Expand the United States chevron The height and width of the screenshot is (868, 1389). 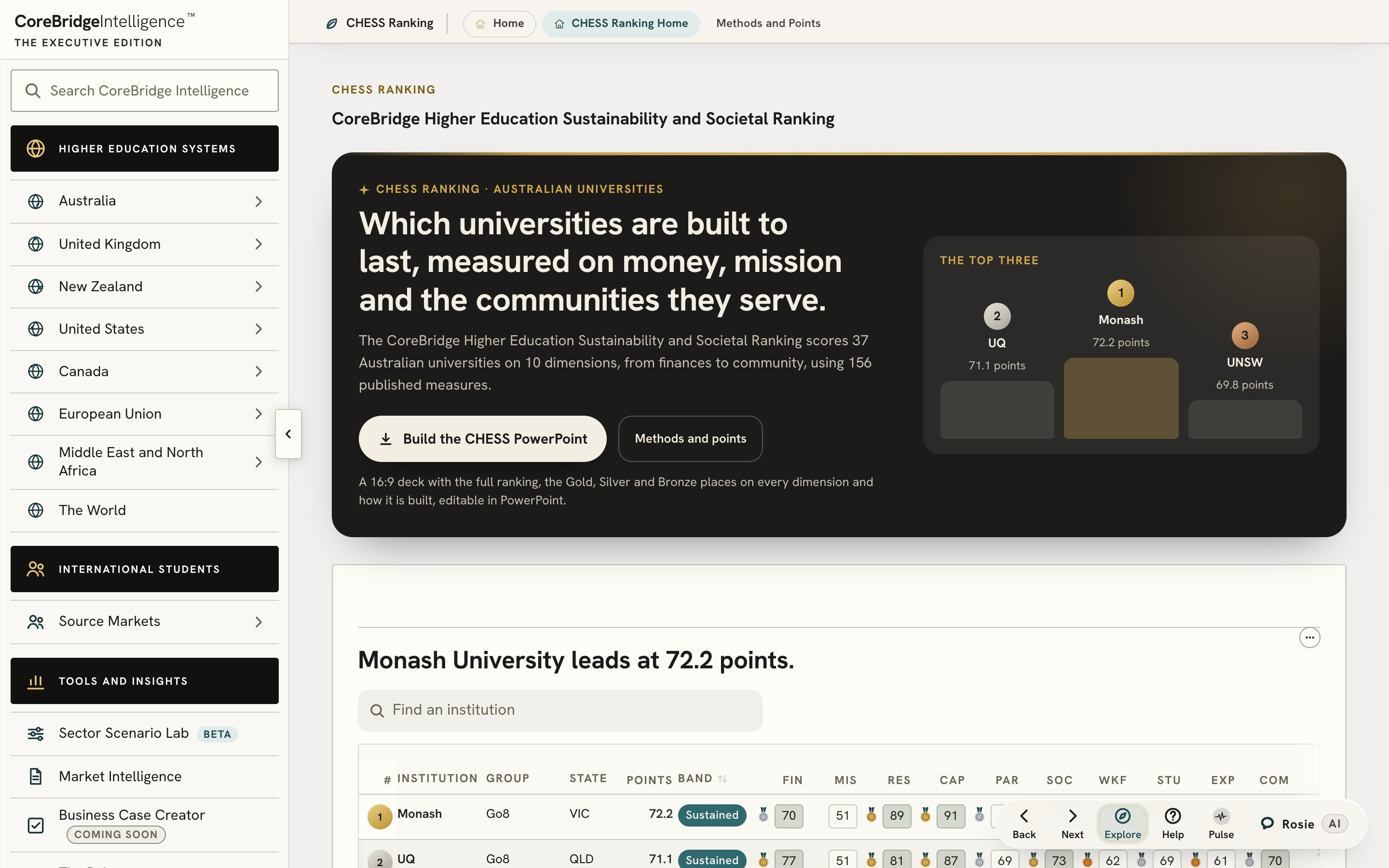259,329
